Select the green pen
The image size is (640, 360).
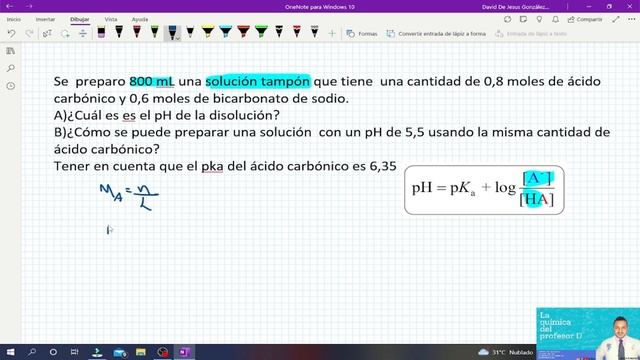pos(154,33)
